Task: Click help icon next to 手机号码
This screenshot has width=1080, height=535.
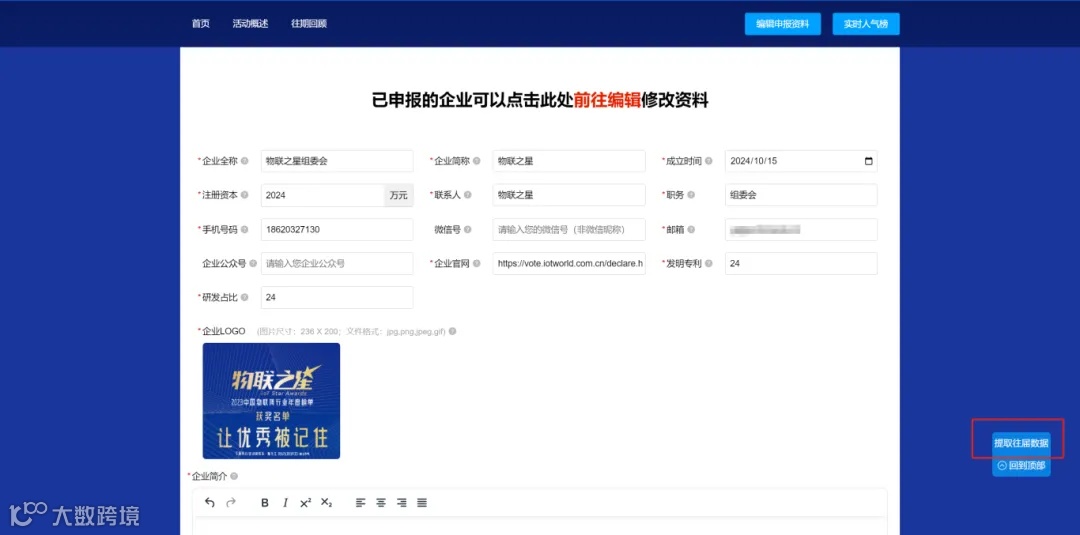Action: click(x=245, y=229)
